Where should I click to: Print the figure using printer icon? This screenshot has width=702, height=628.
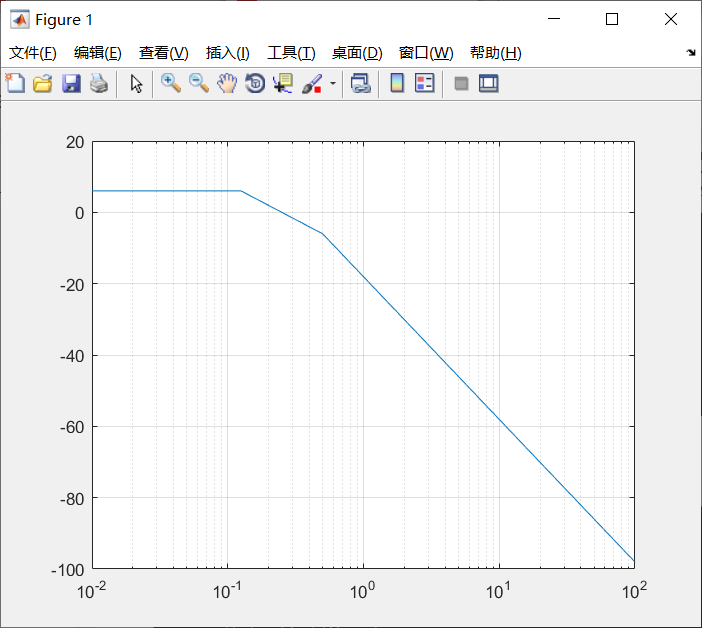pyautogui.click(x=99, y=83)
